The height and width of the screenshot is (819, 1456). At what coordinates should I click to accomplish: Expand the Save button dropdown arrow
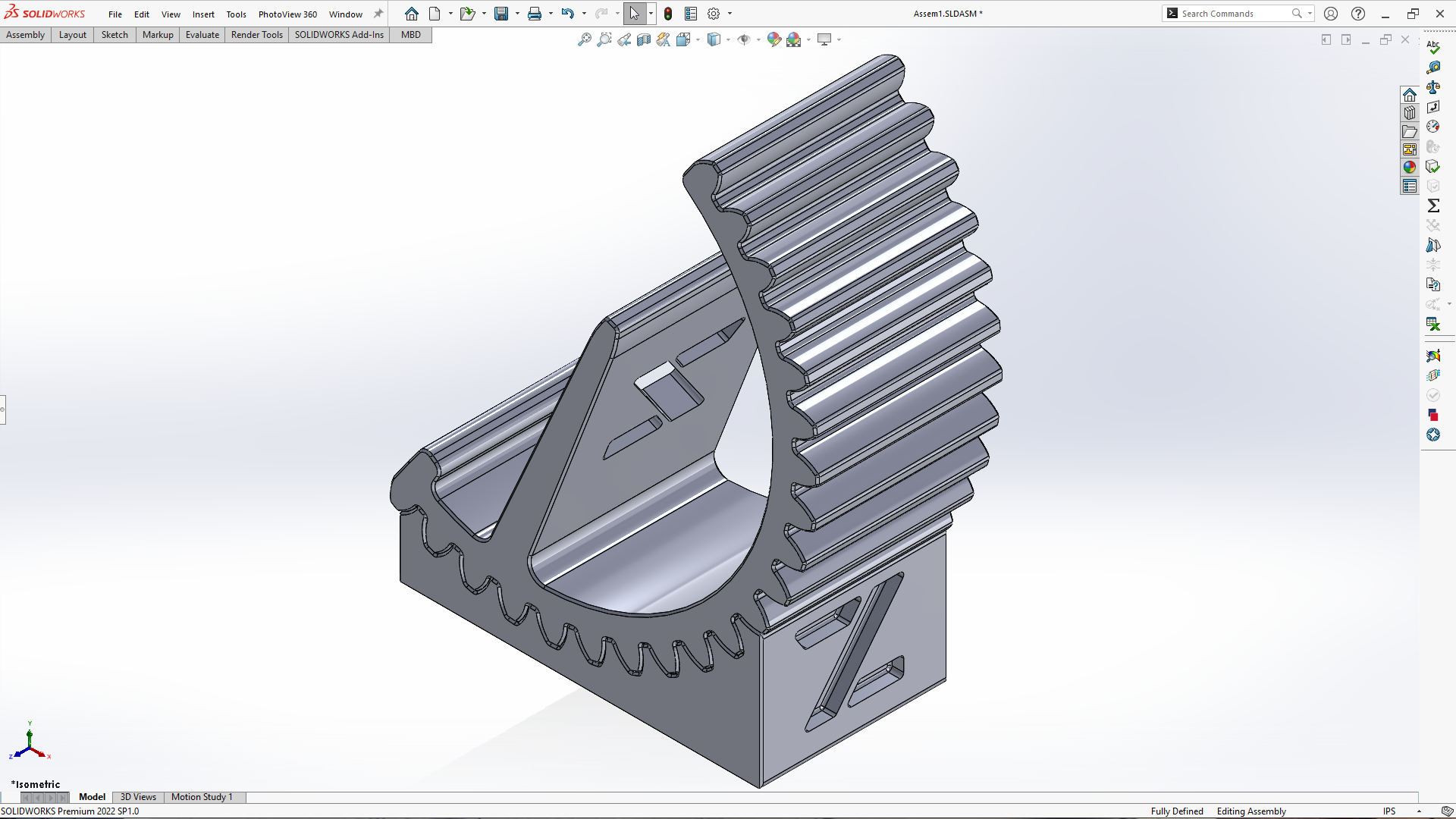coord(517,14)
